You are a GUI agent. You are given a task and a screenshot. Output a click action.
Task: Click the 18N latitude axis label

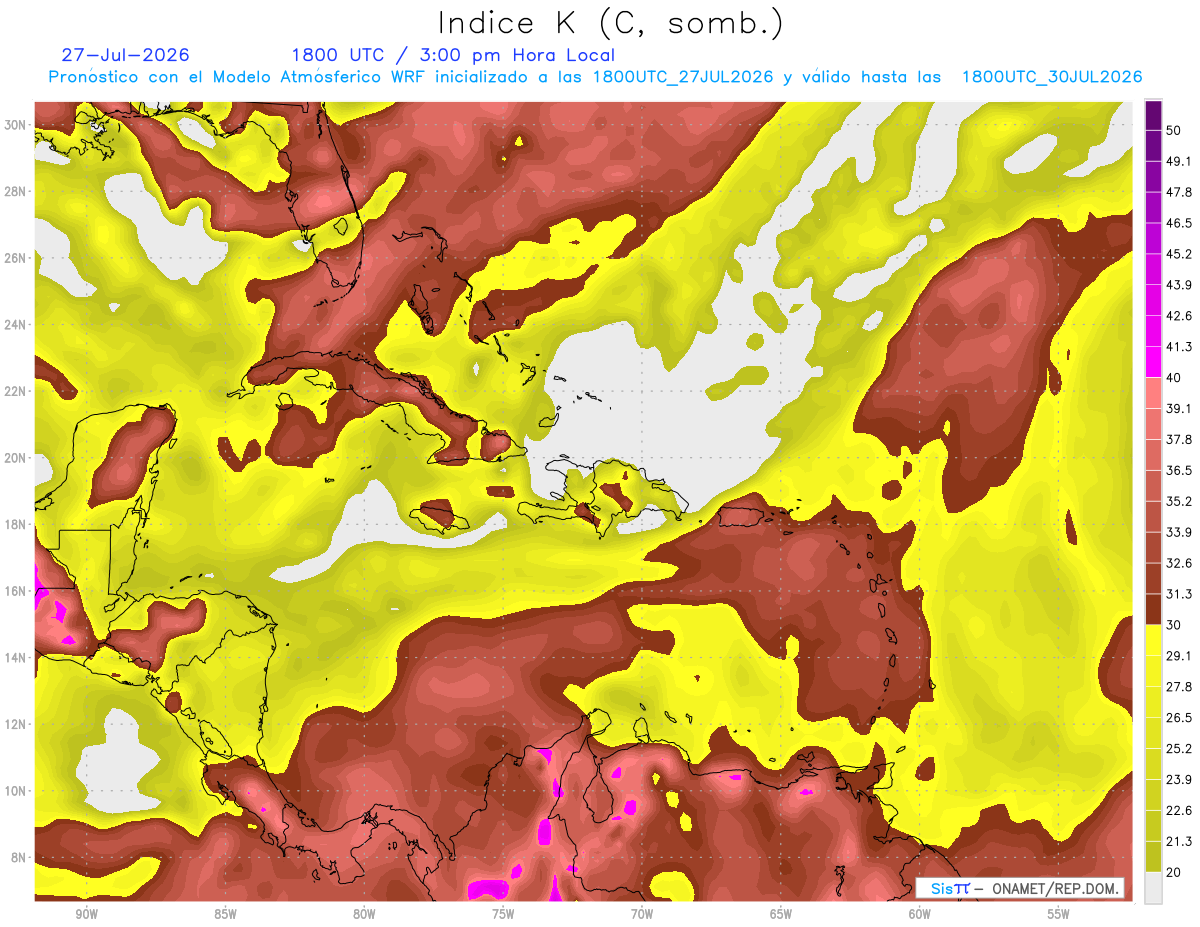pos(16,524)
